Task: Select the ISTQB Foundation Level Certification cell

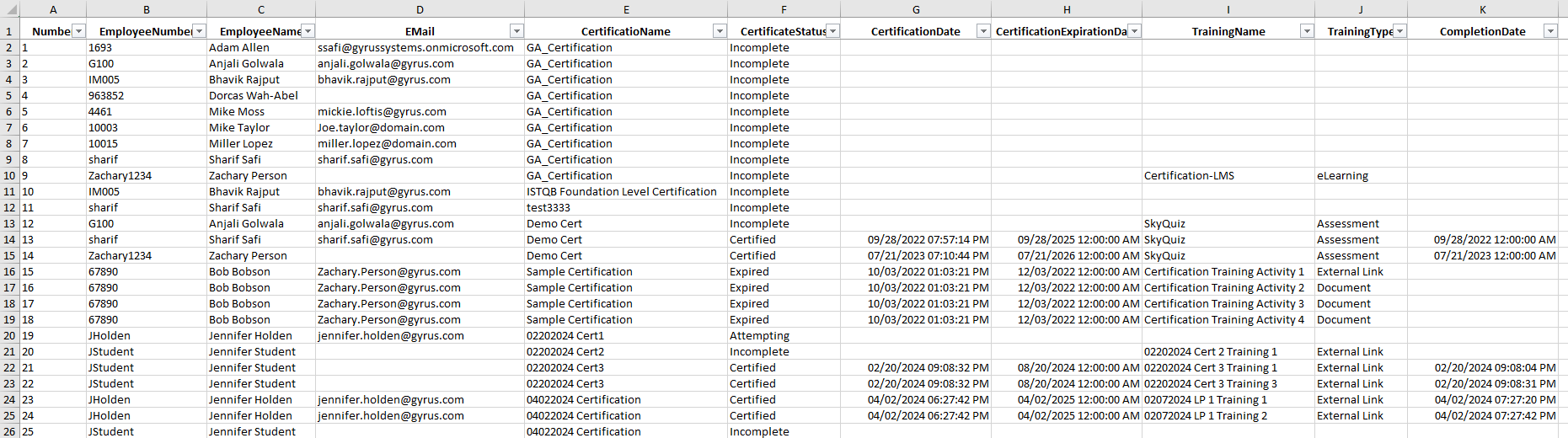Action: click(x=621, y=192)
